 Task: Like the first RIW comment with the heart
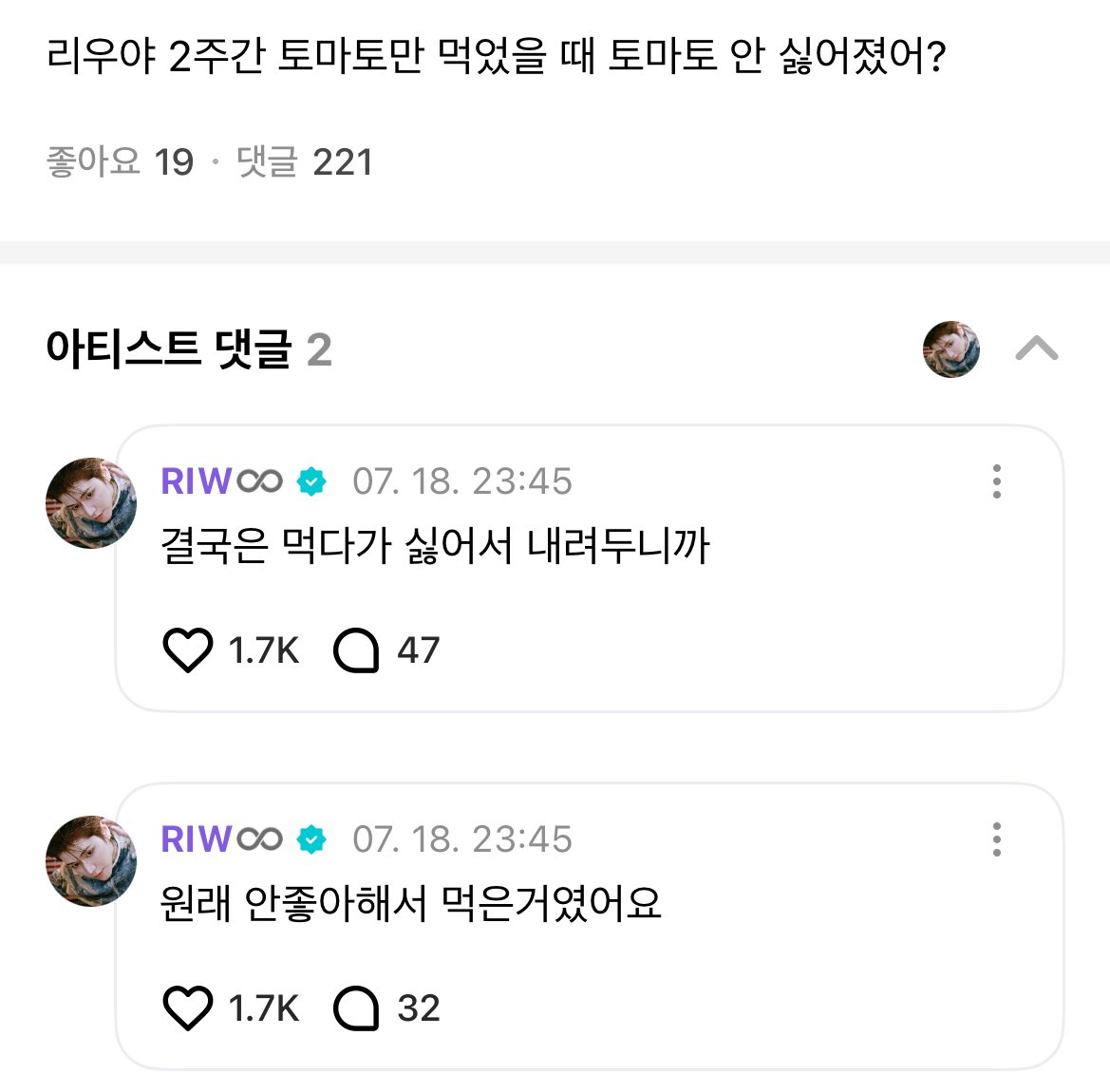pos(188,650)
